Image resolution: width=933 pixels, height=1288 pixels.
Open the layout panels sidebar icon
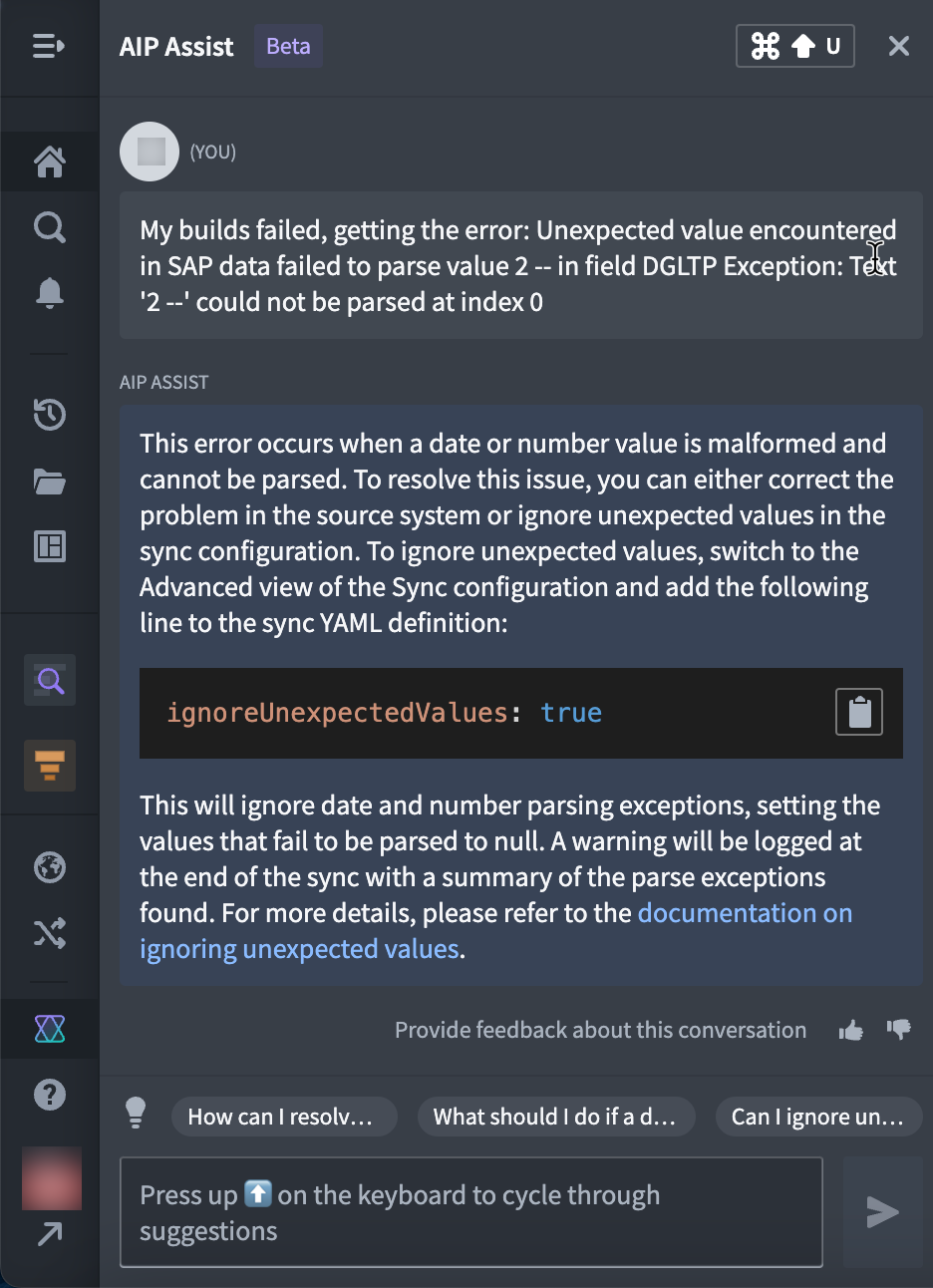click(x=49, y=546)
